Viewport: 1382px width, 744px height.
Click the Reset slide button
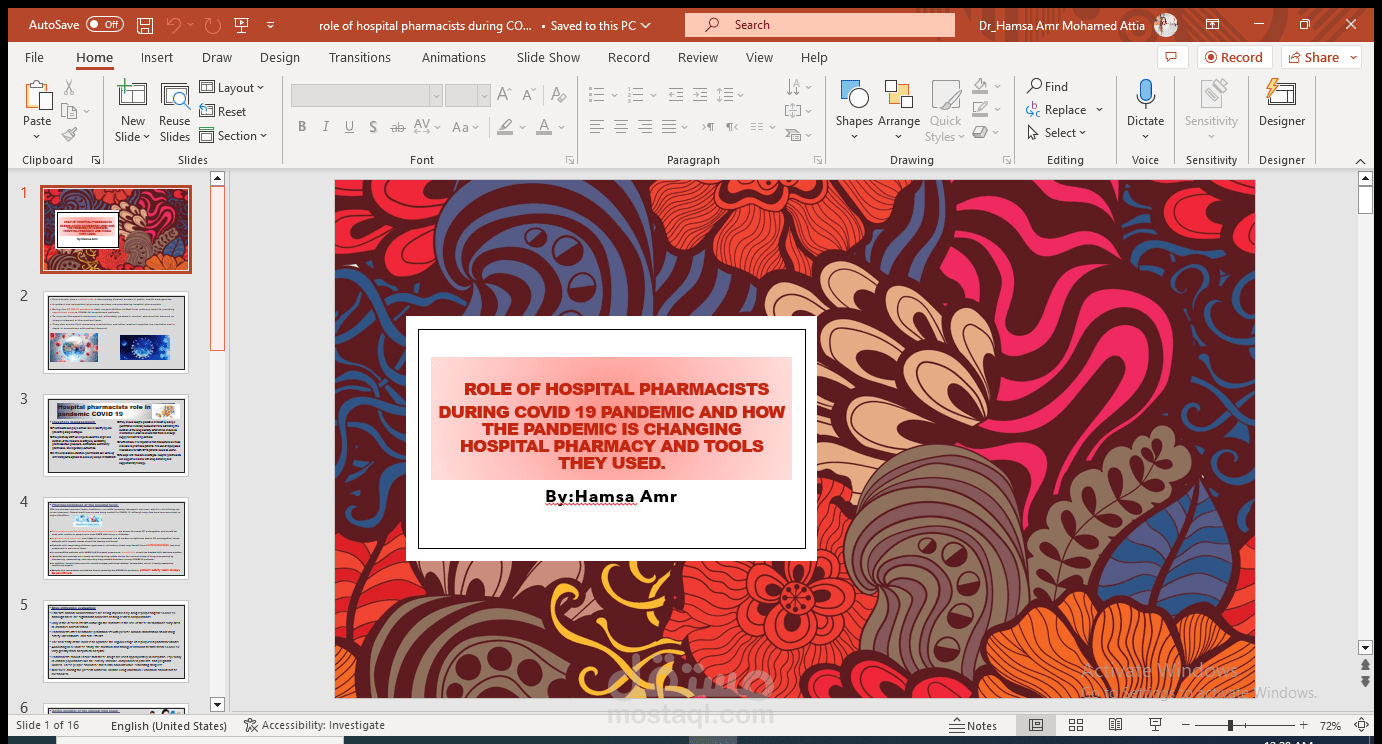pyautogui.click(x=223, y=112)
